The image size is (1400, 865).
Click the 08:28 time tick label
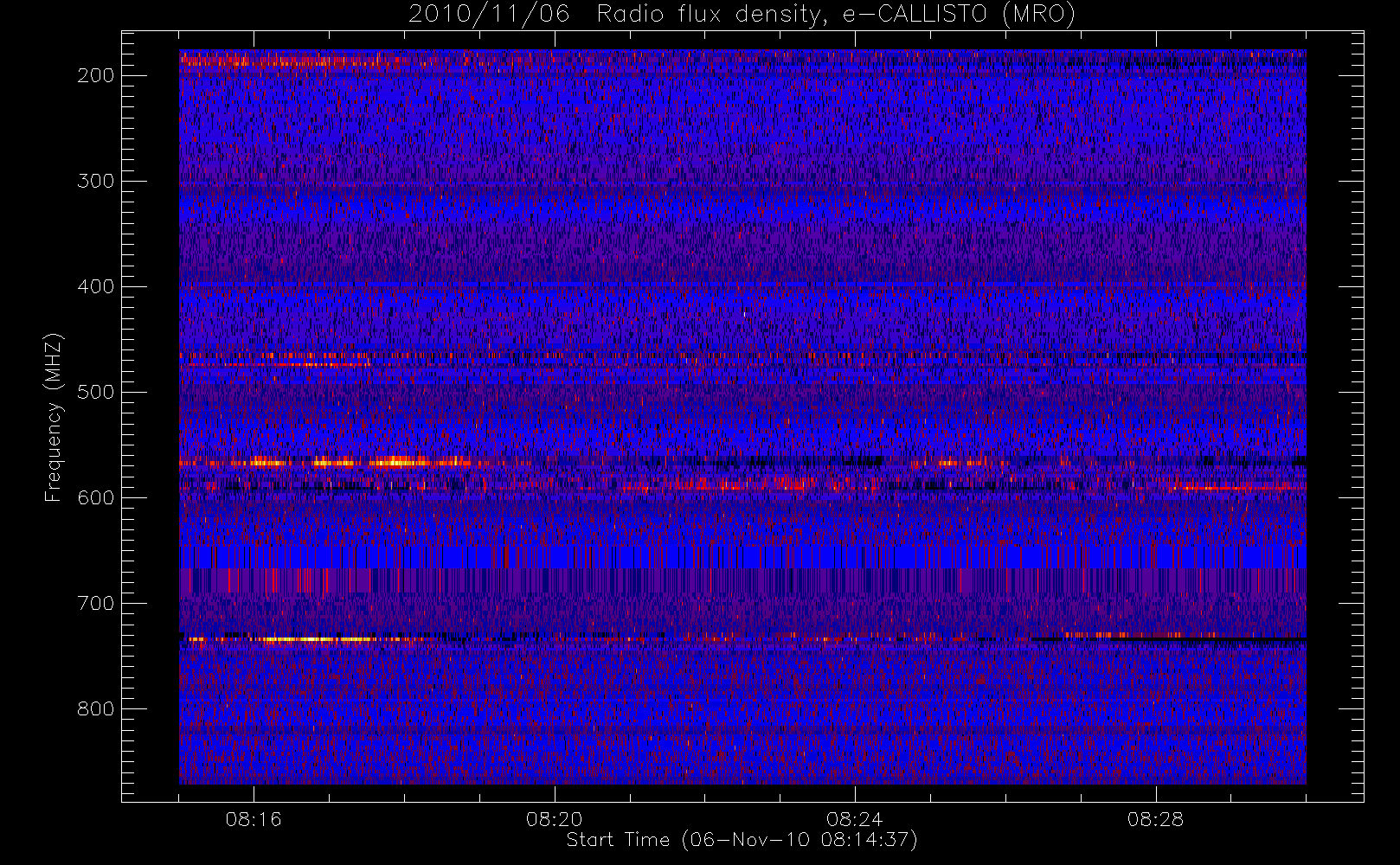click(1155, 819)
